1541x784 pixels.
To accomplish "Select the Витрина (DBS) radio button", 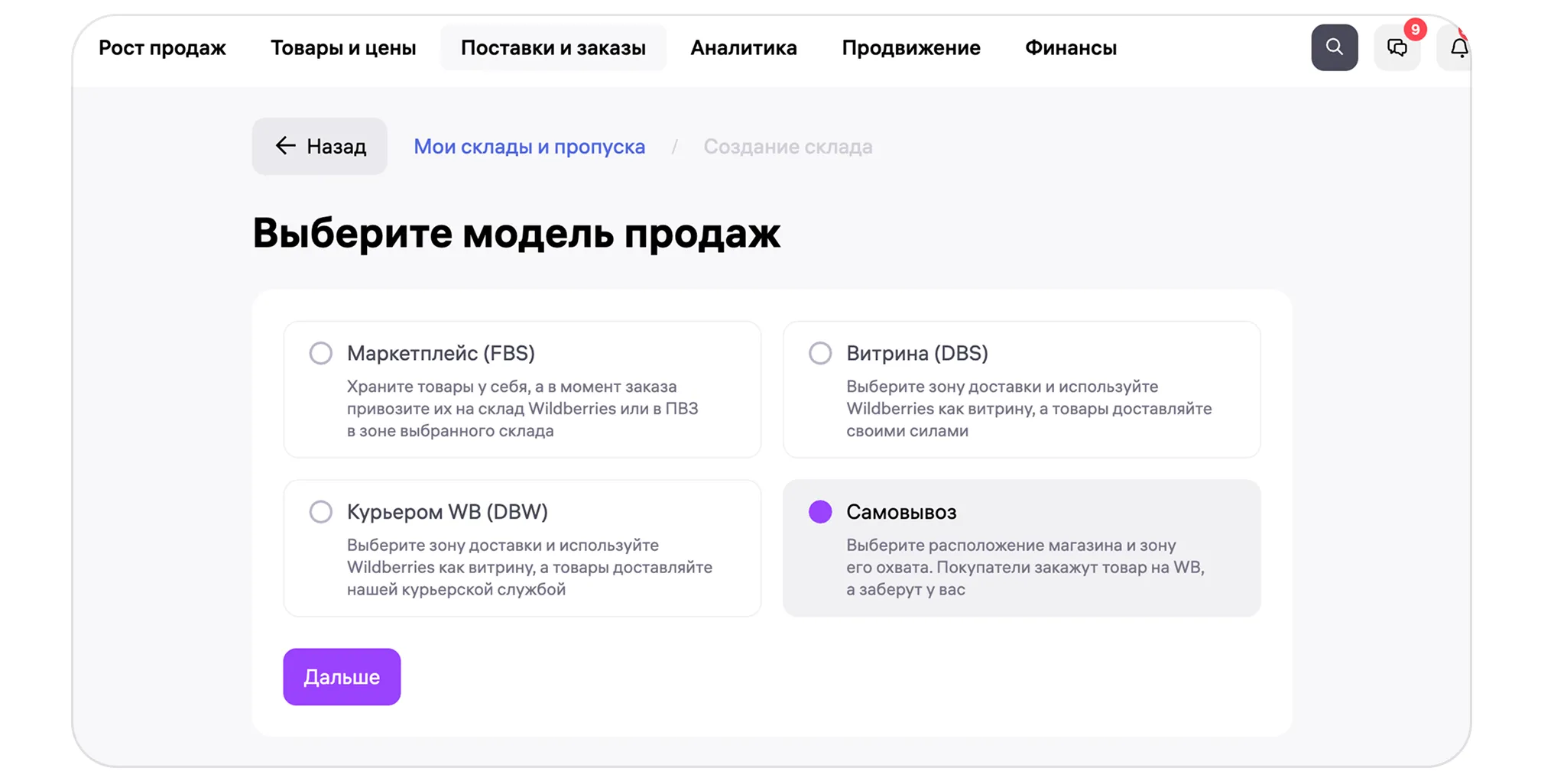I will (x=820, y=353).
